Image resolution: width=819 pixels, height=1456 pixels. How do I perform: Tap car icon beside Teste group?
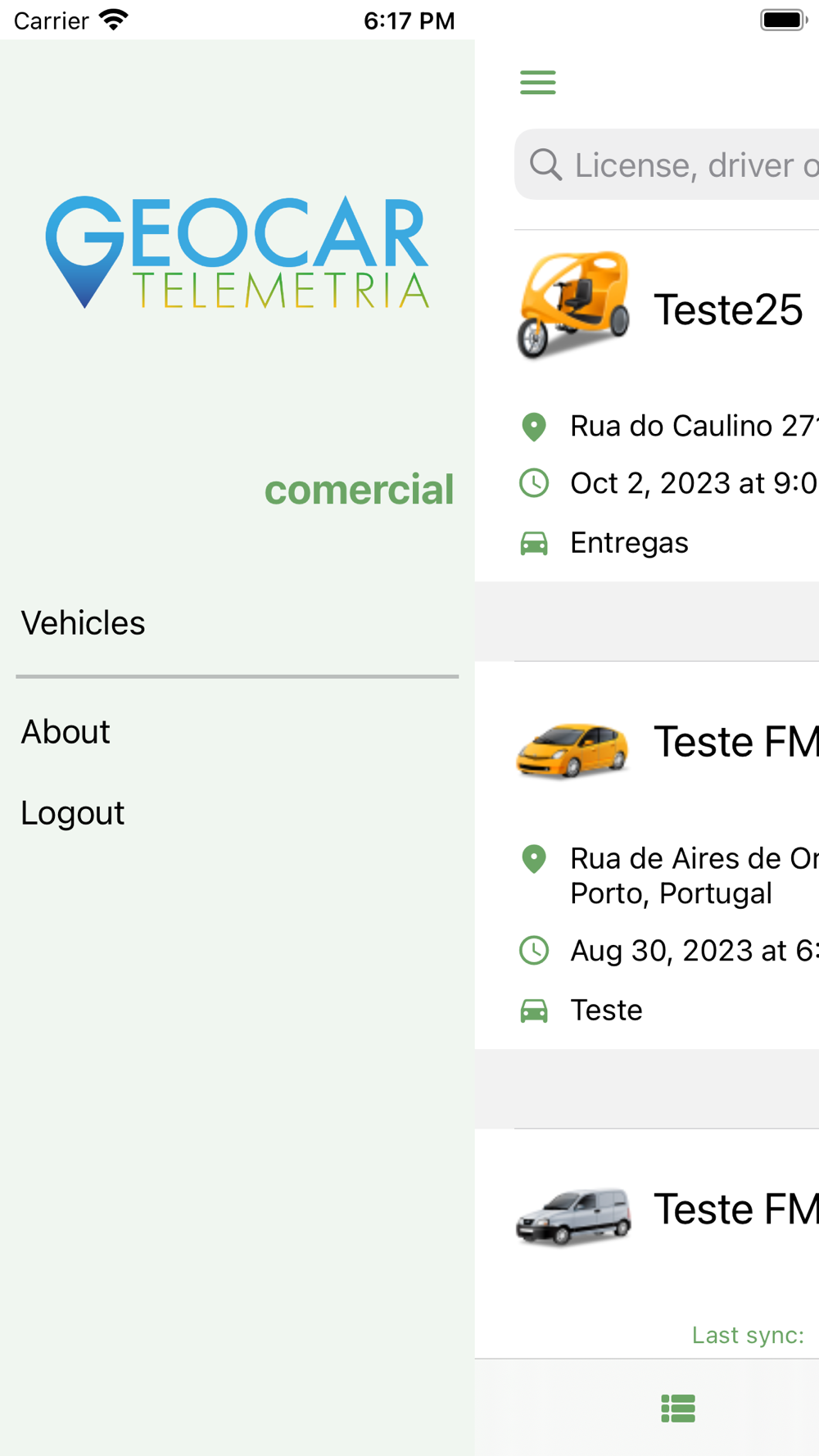point(534,1011)
